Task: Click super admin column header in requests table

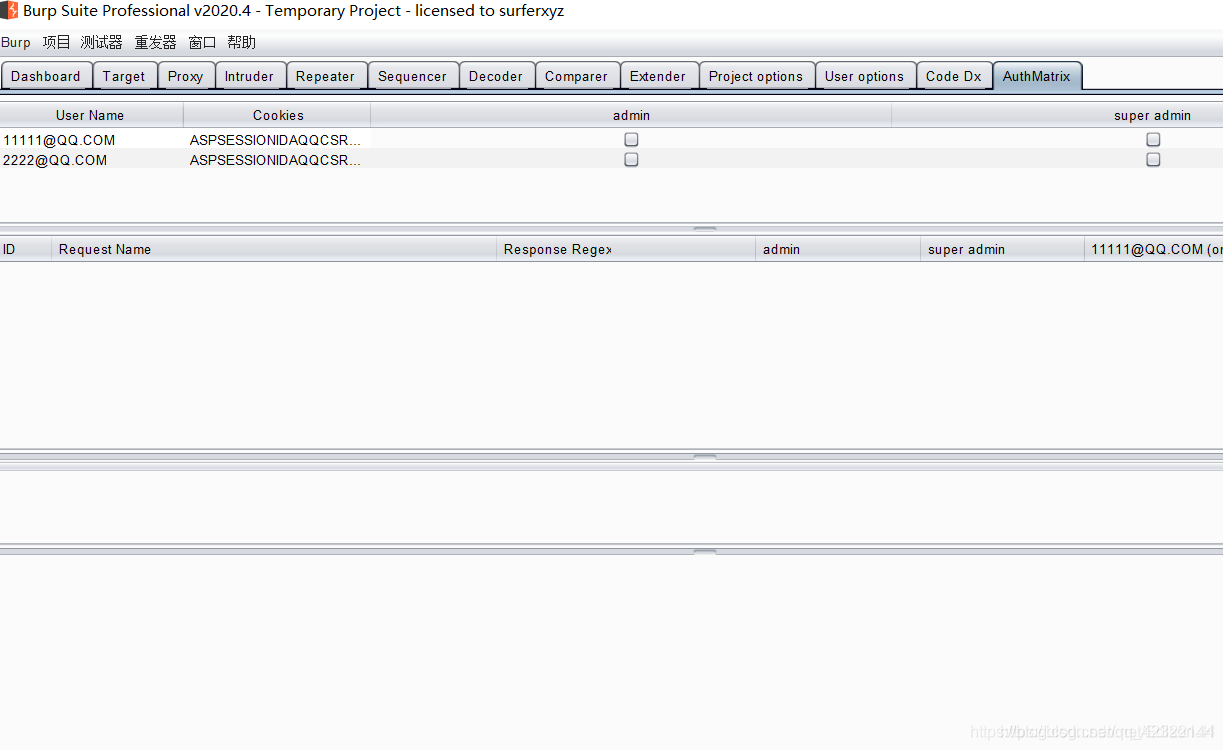Action: (x=1002, y=249)
